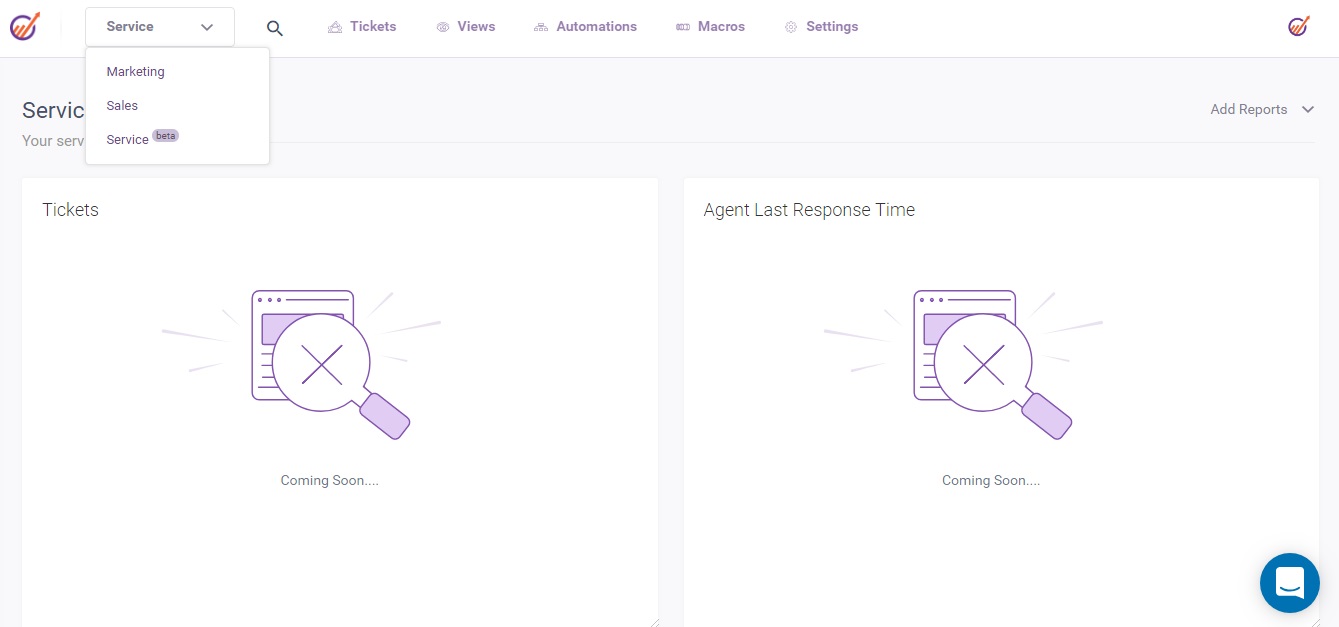Click the Automations workflow icon
The width and height of the screenshot is (1339, 627).
(541, 27)
